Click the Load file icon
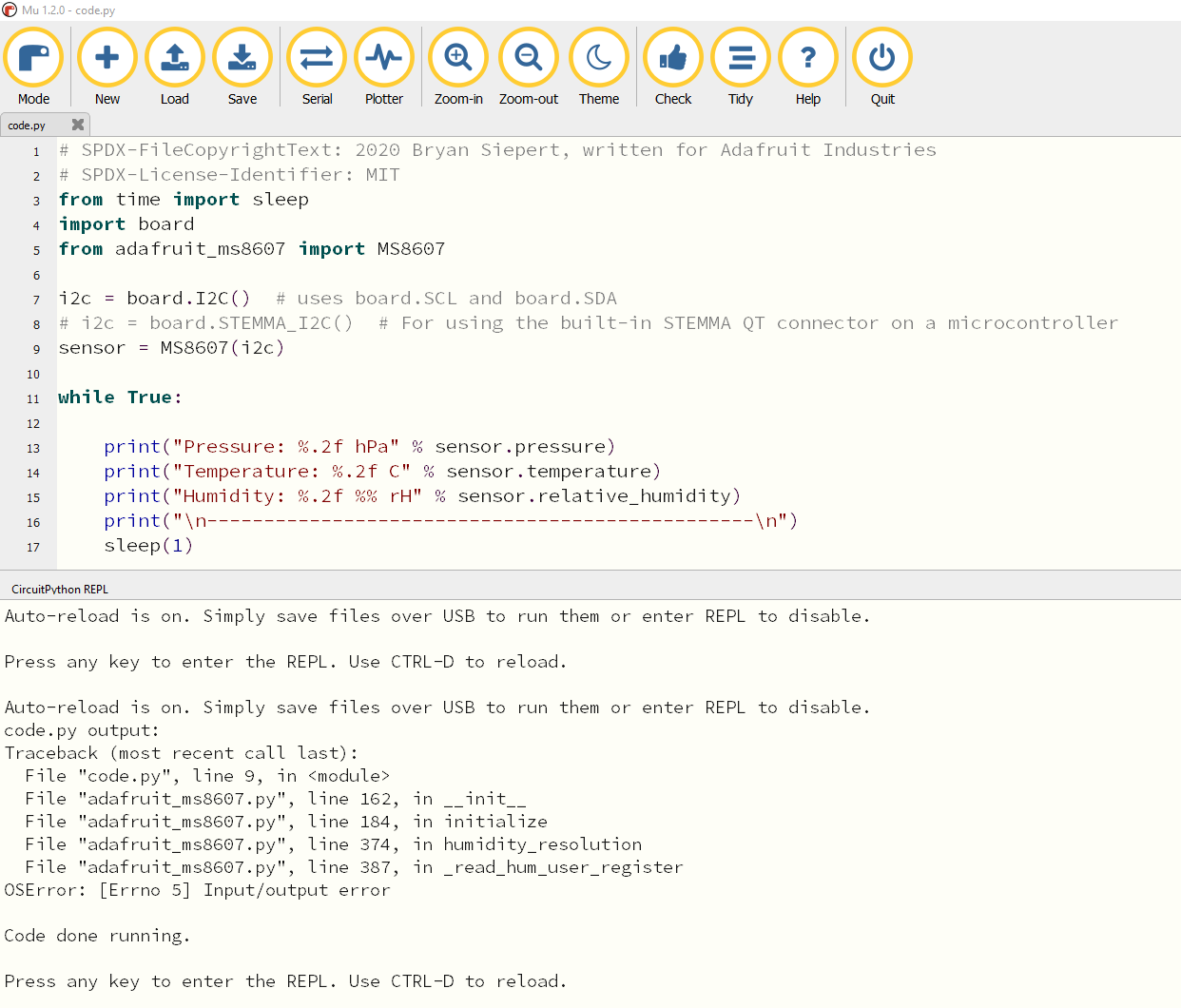Screen dimensions: 1181x1008 175,58
